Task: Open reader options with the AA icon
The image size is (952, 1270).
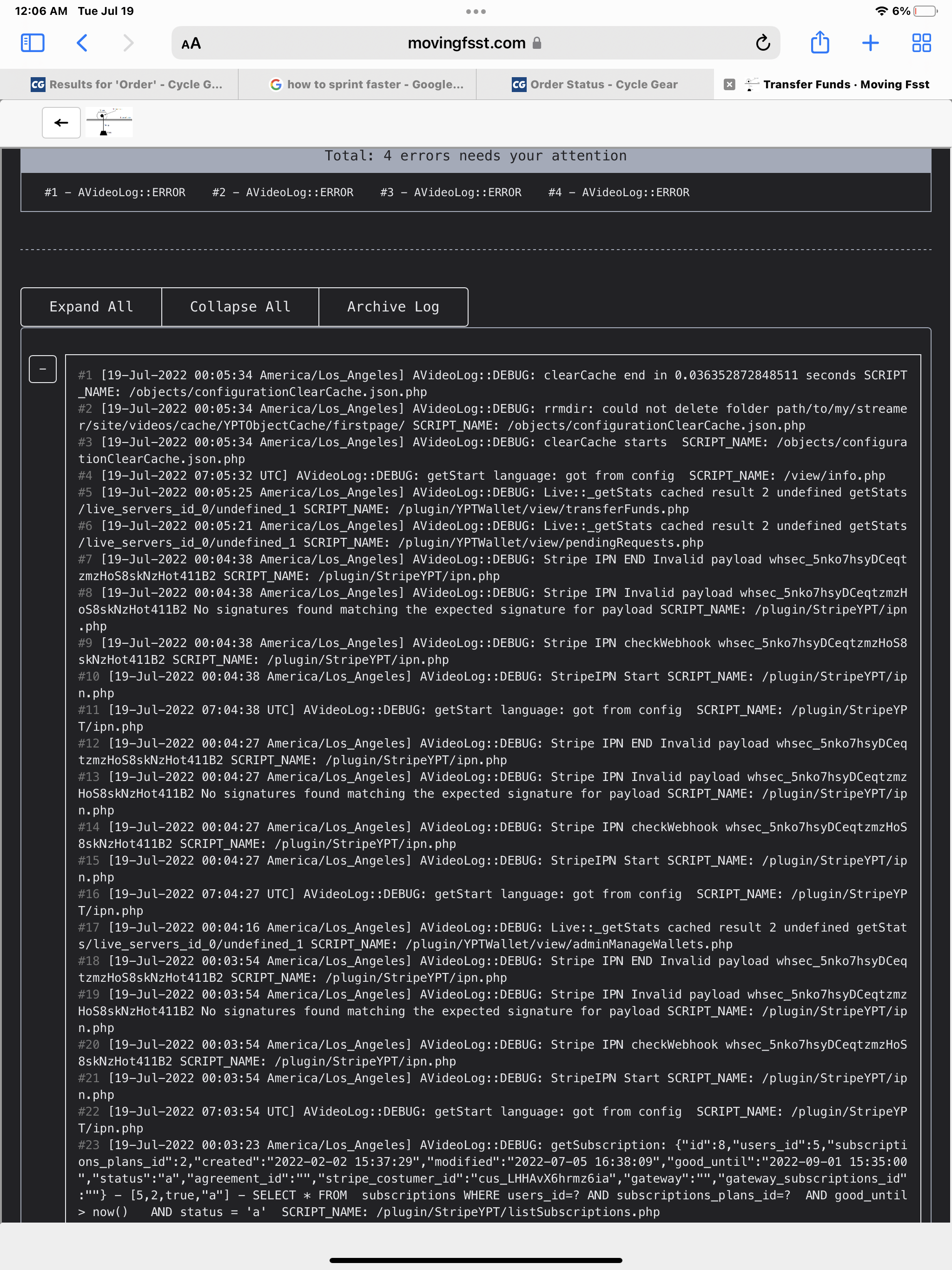Action: [x=191, y=42]
